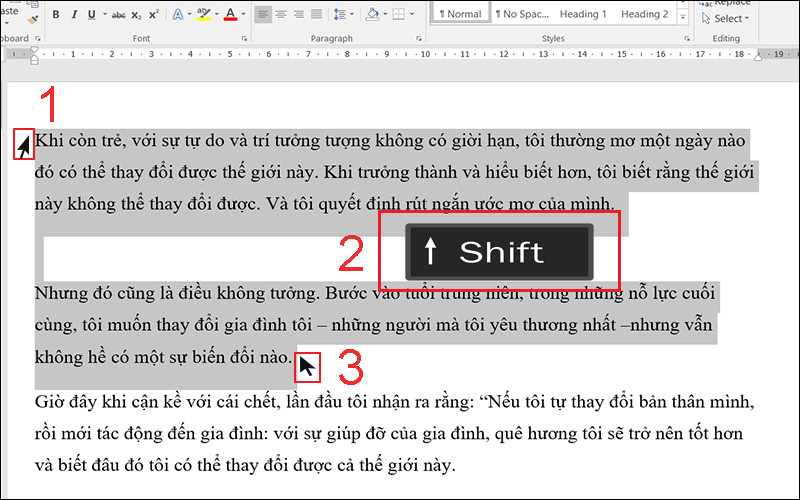Screen dimensions: 800x500
Task: Toggle Strikethrough formatting
Action: [x=118, y=15]
